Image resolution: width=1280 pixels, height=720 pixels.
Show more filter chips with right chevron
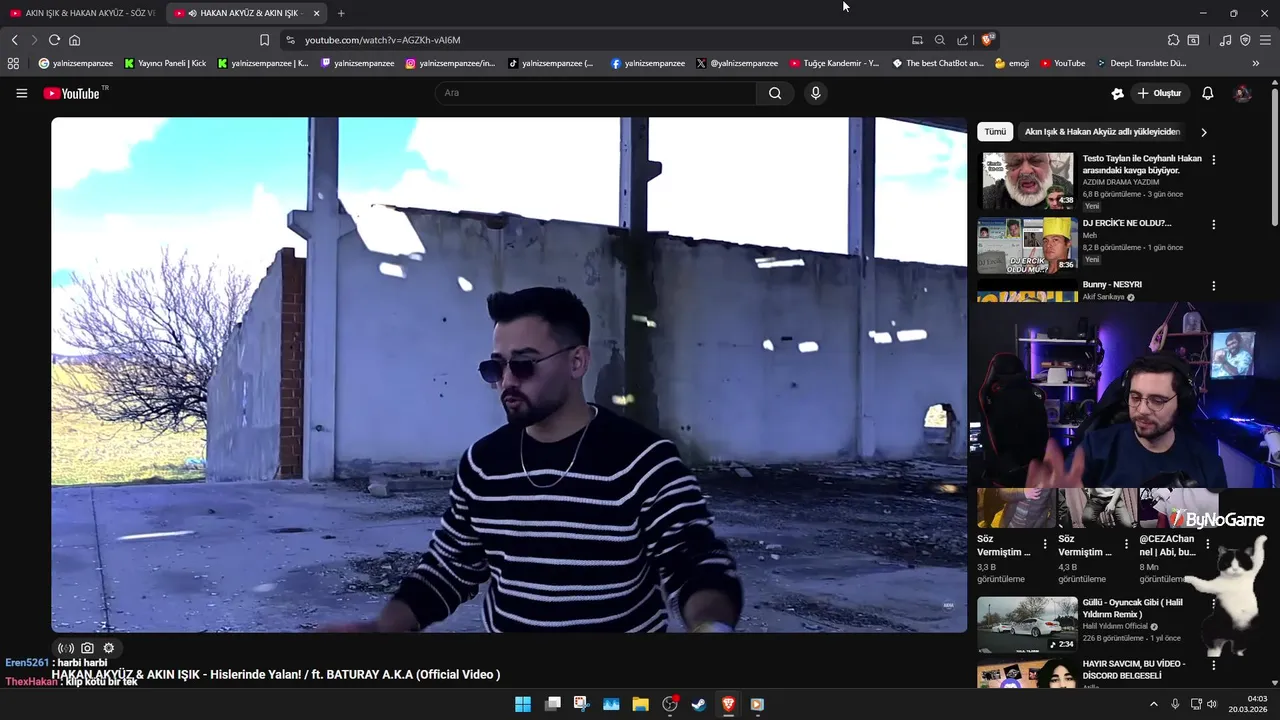(1204, 132)
